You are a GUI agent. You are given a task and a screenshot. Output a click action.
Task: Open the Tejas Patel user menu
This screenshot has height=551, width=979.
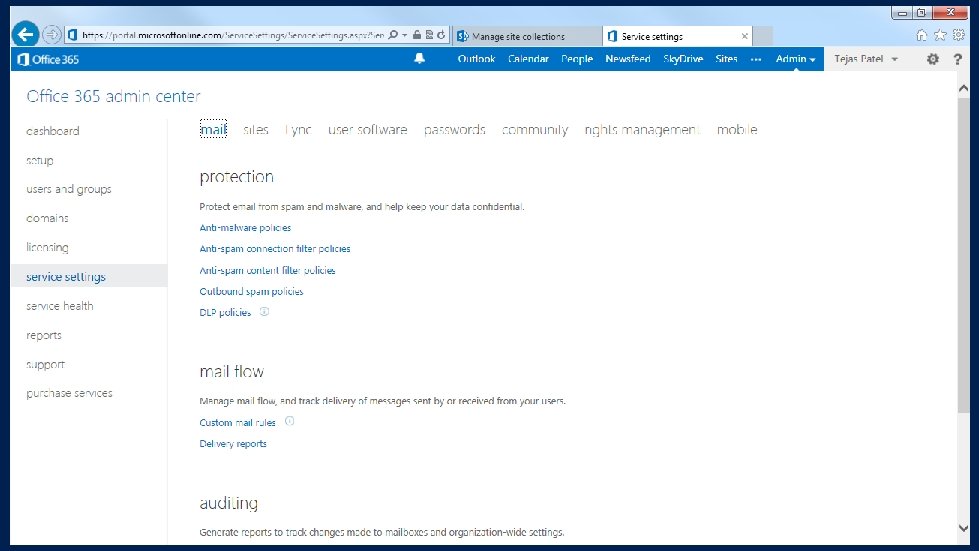[x=865, y=59]
